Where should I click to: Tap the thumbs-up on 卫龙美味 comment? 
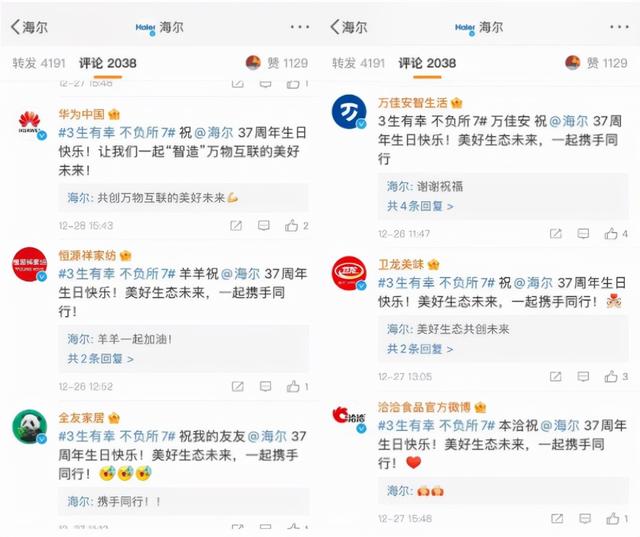[x=611, y=376]
